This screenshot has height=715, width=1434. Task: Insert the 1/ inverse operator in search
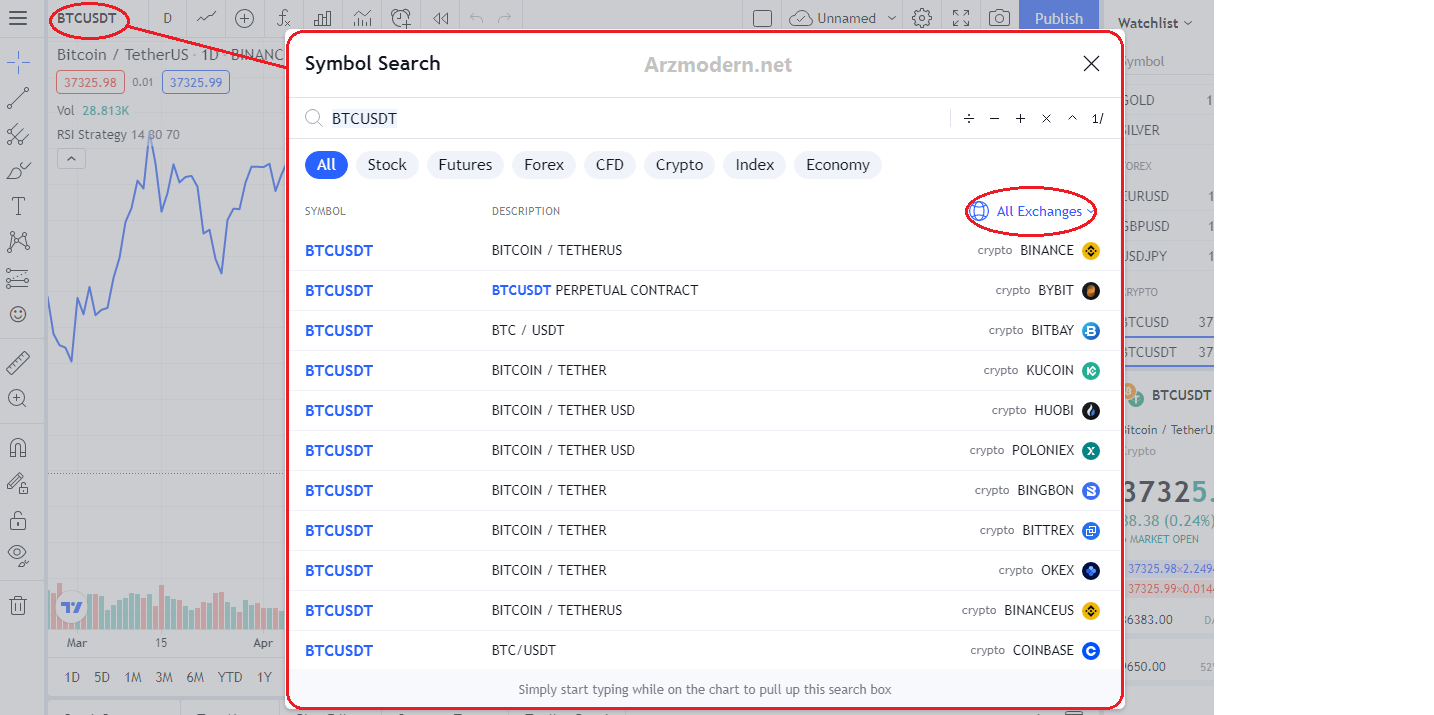(x=1097, y=118)
